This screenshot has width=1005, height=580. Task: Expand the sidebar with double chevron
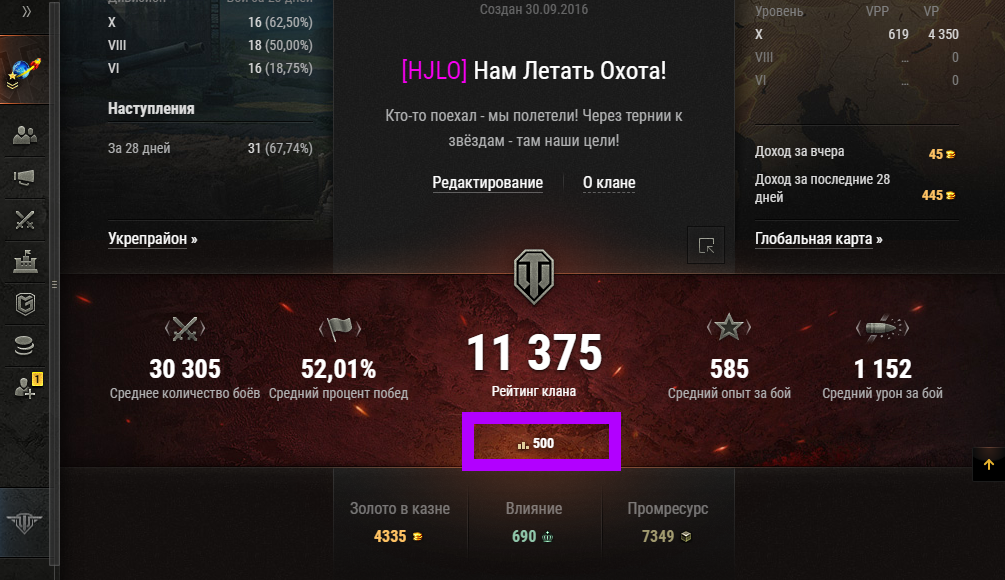click(26, 12)
